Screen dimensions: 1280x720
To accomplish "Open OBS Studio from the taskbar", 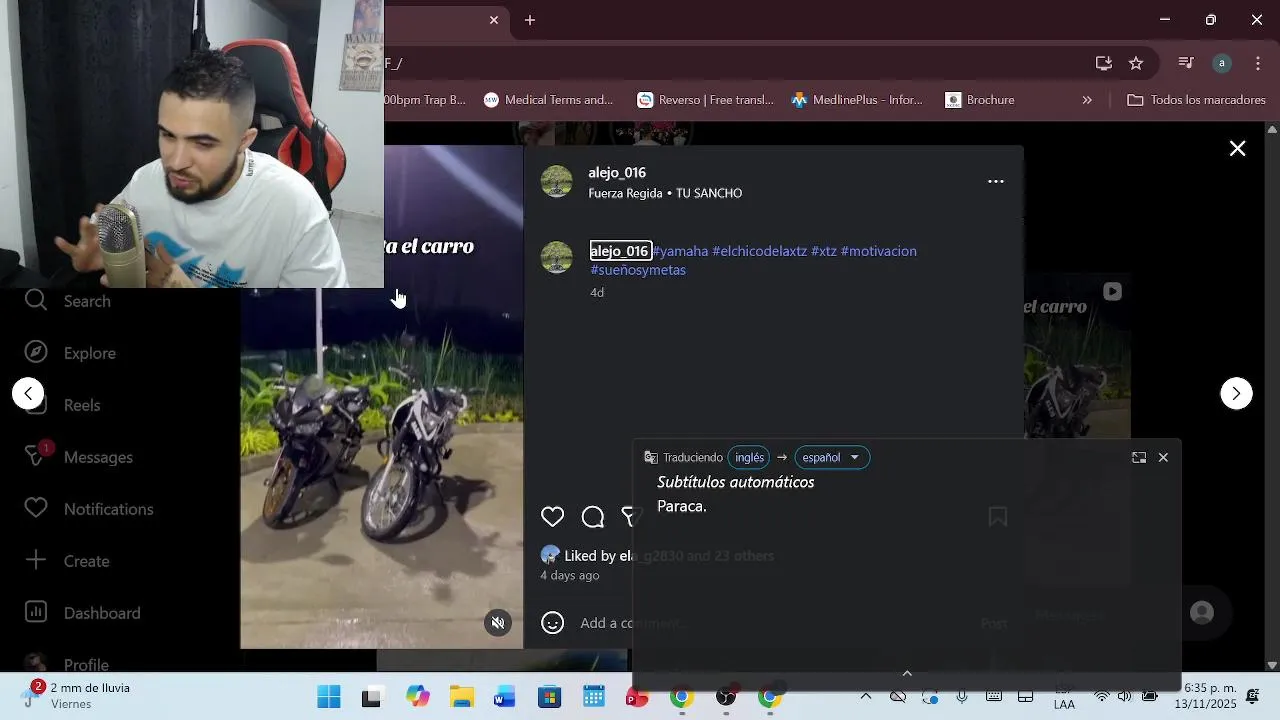I will (726, 697).
